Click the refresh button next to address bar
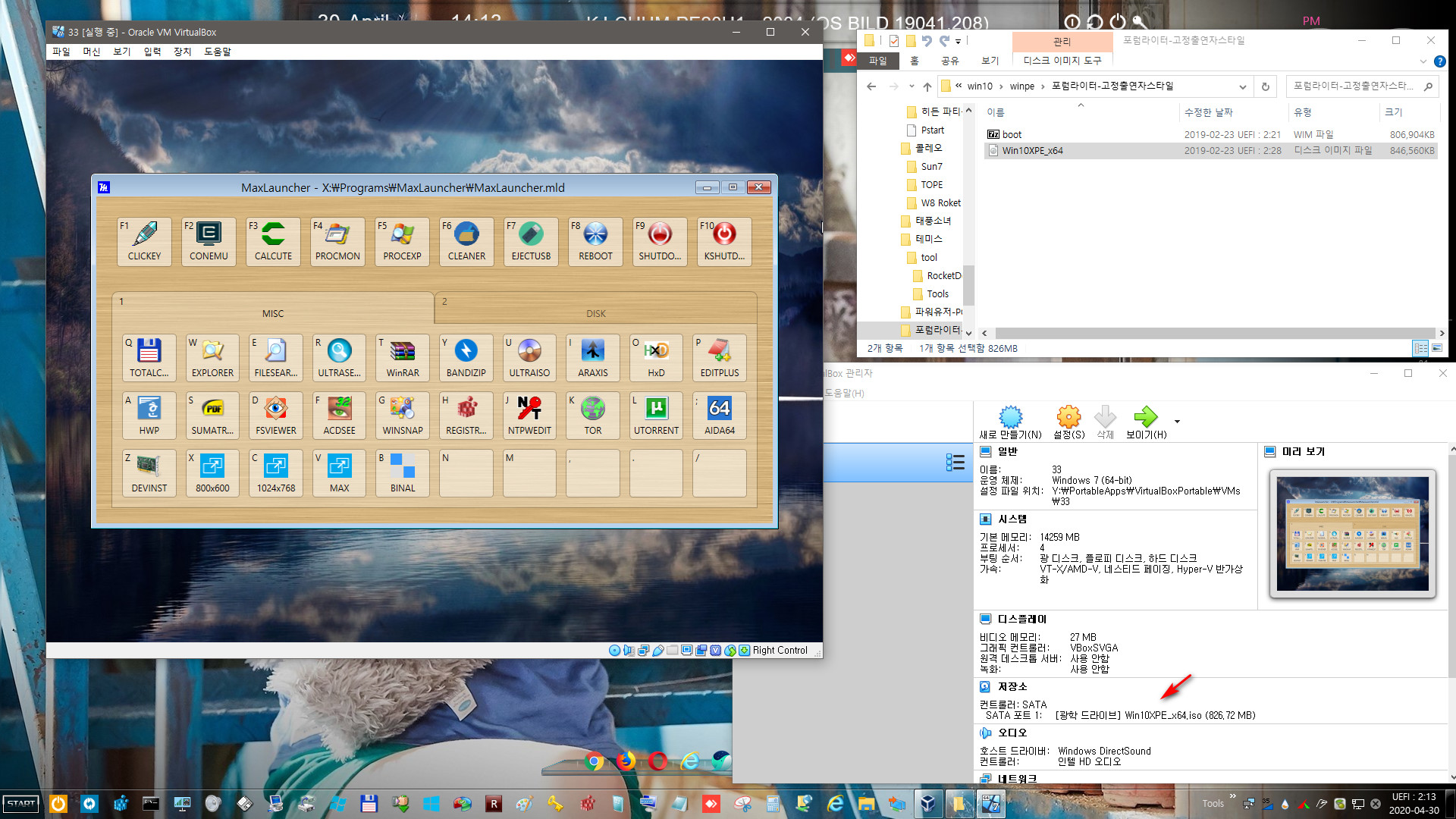 (x=1265, y=86)
